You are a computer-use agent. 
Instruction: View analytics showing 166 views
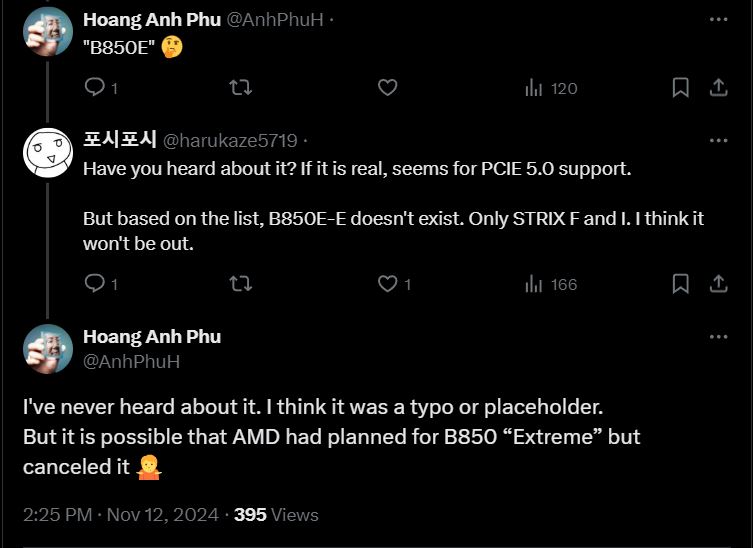(551, 284)
